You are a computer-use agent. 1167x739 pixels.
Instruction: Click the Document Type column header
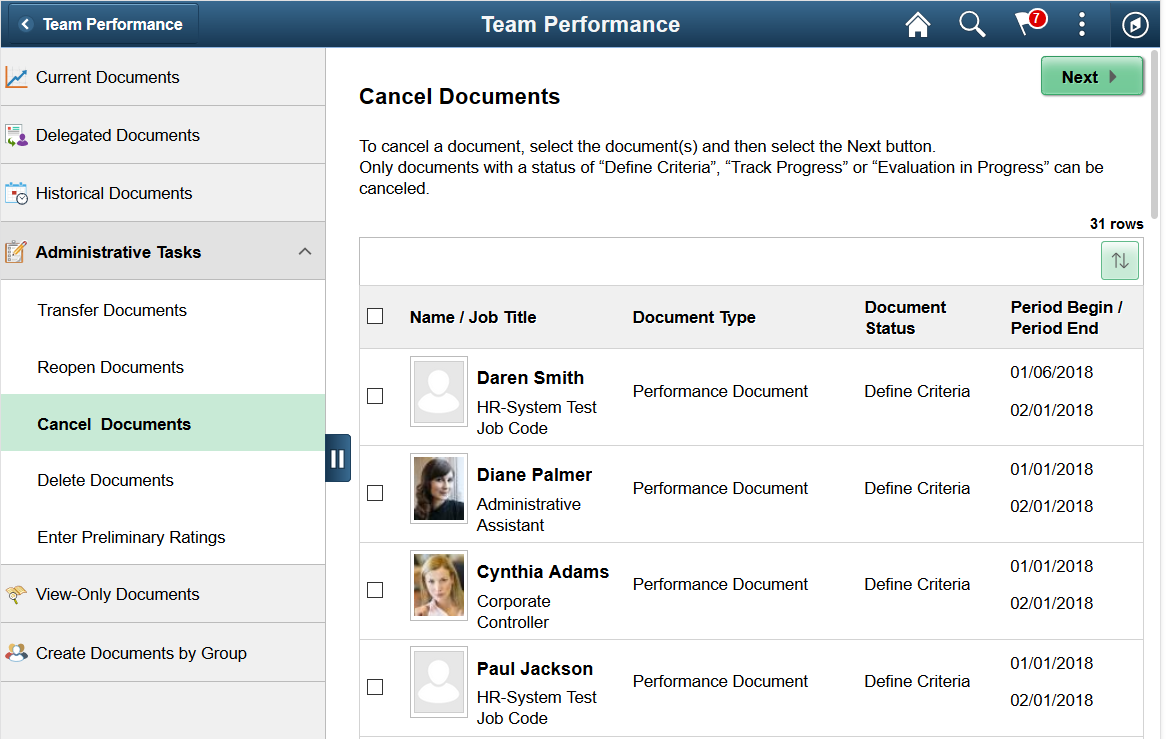[x=694, y=318]
